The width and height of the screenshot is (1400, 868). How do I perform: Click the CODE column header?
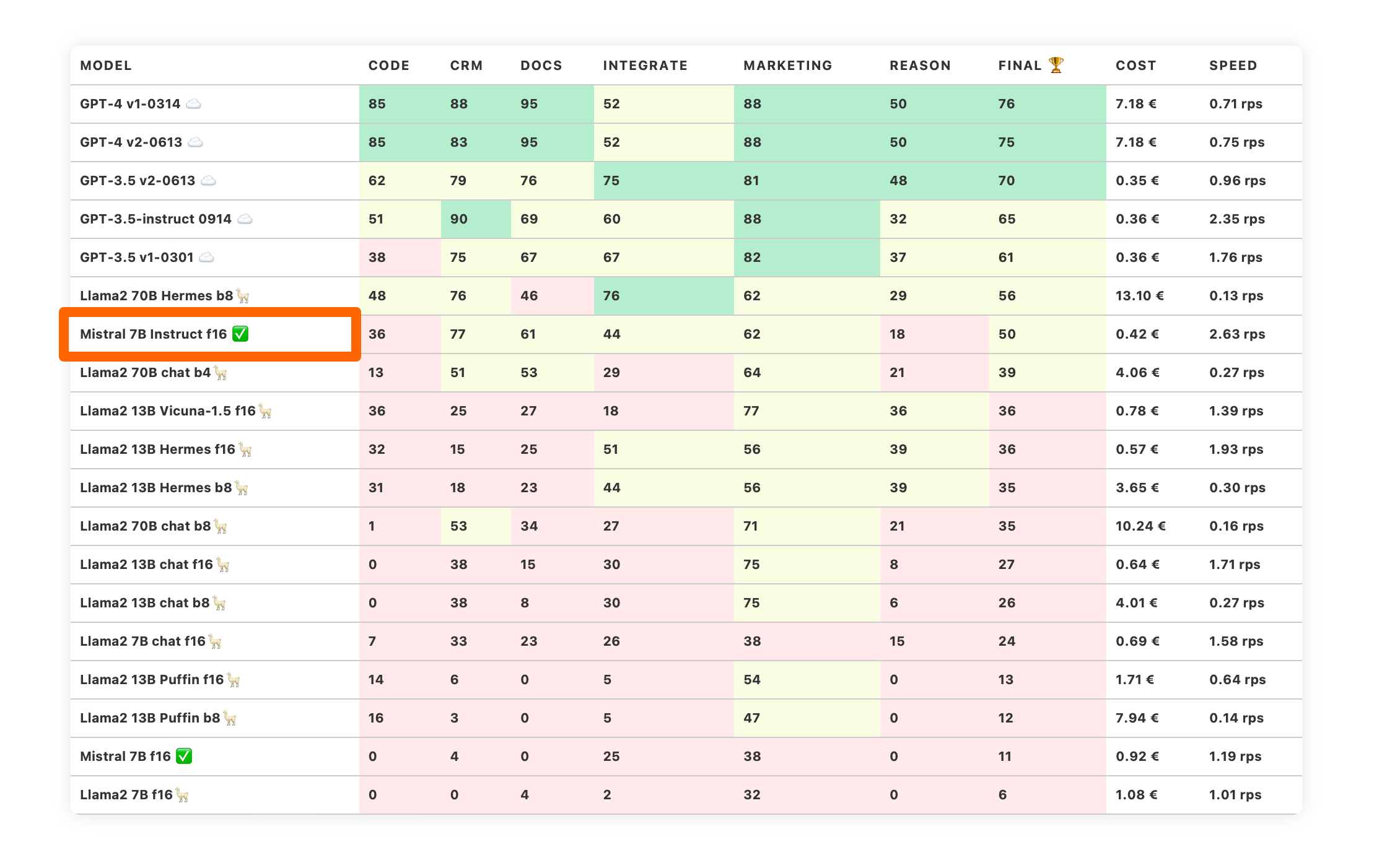(x=389, y=66)
